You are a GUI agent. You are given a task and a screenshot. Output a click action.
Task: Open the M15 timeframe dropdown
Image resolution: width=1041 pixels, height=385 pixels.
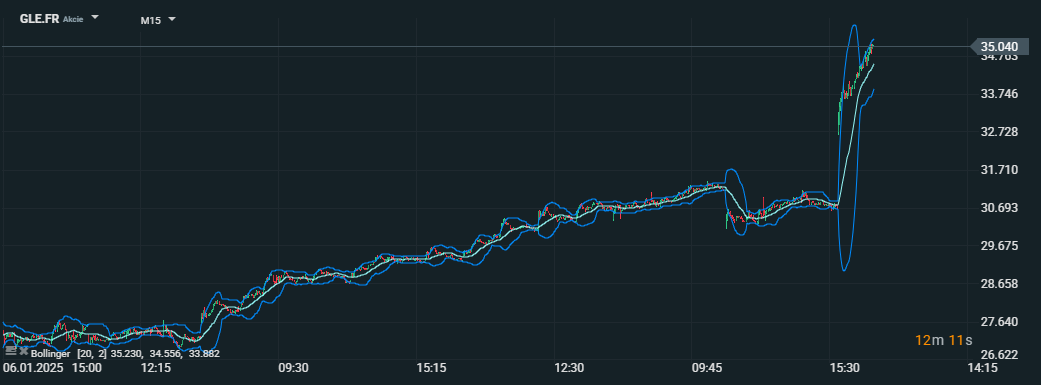tap(172, 19)
